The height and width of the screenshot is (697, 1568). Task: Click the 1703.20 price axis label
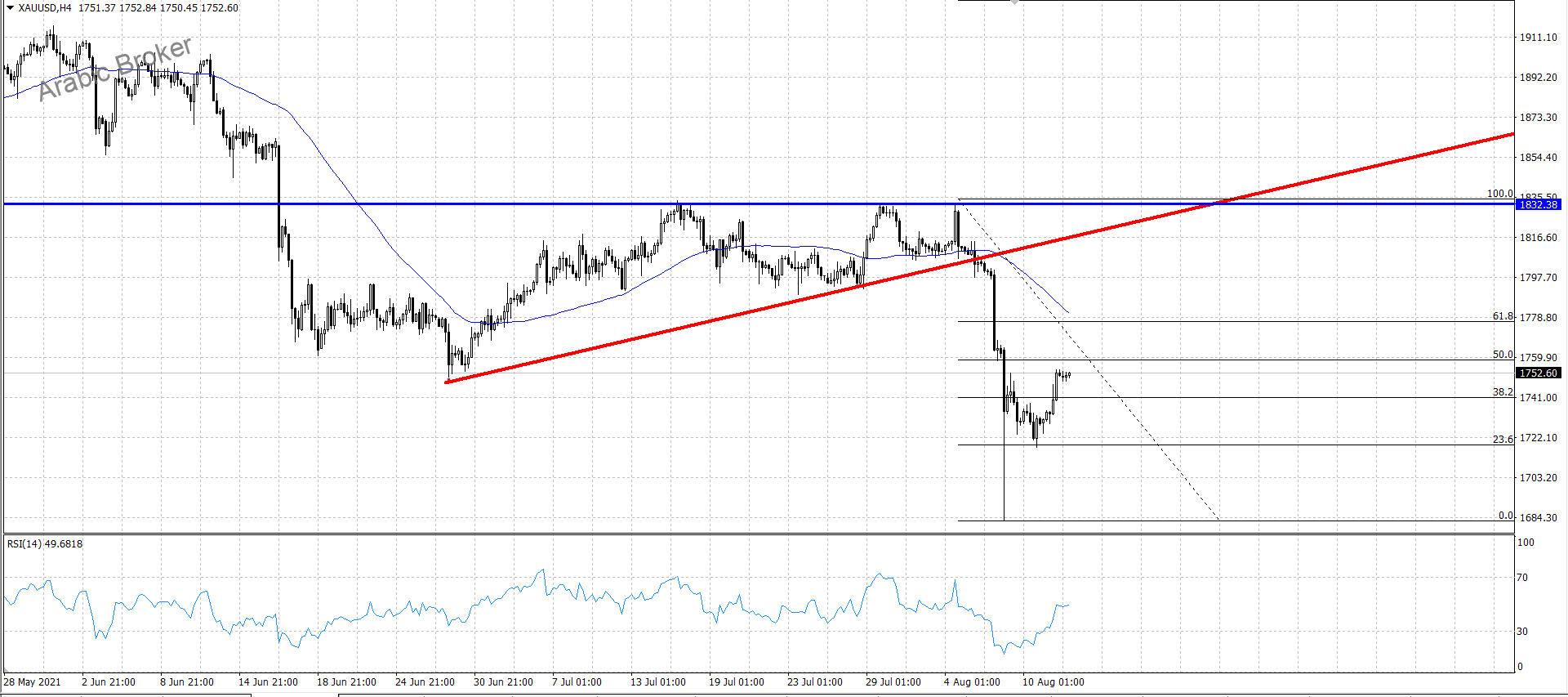pyautogui.click(x=1538, y=478)
